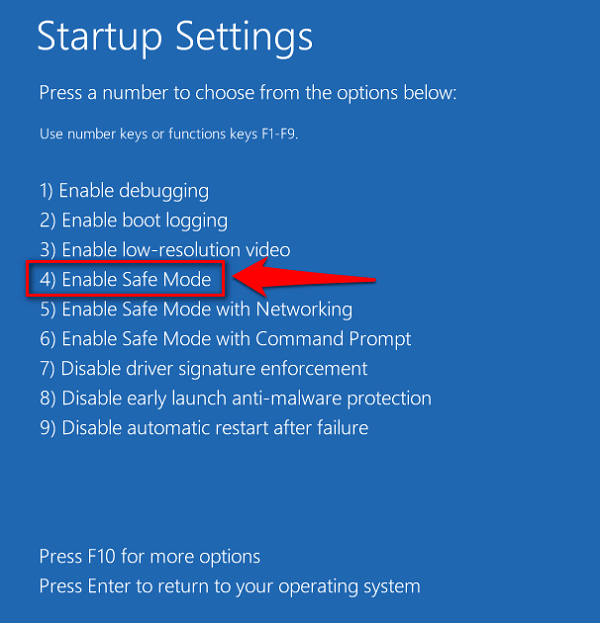Click the numeral '1)' before Enable debugging
Screen dimensions: 600x623
[x=47, y=190]
